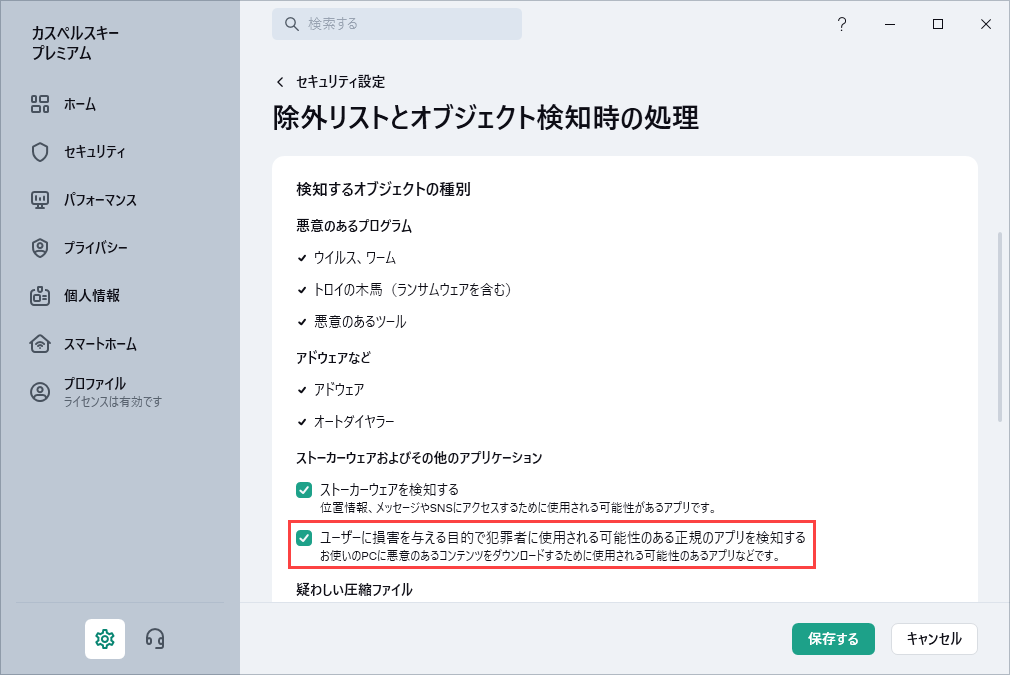1010x675 pixels.
Task: Click the ウイルス、ワーム list entry
Action: click(354, 258)
